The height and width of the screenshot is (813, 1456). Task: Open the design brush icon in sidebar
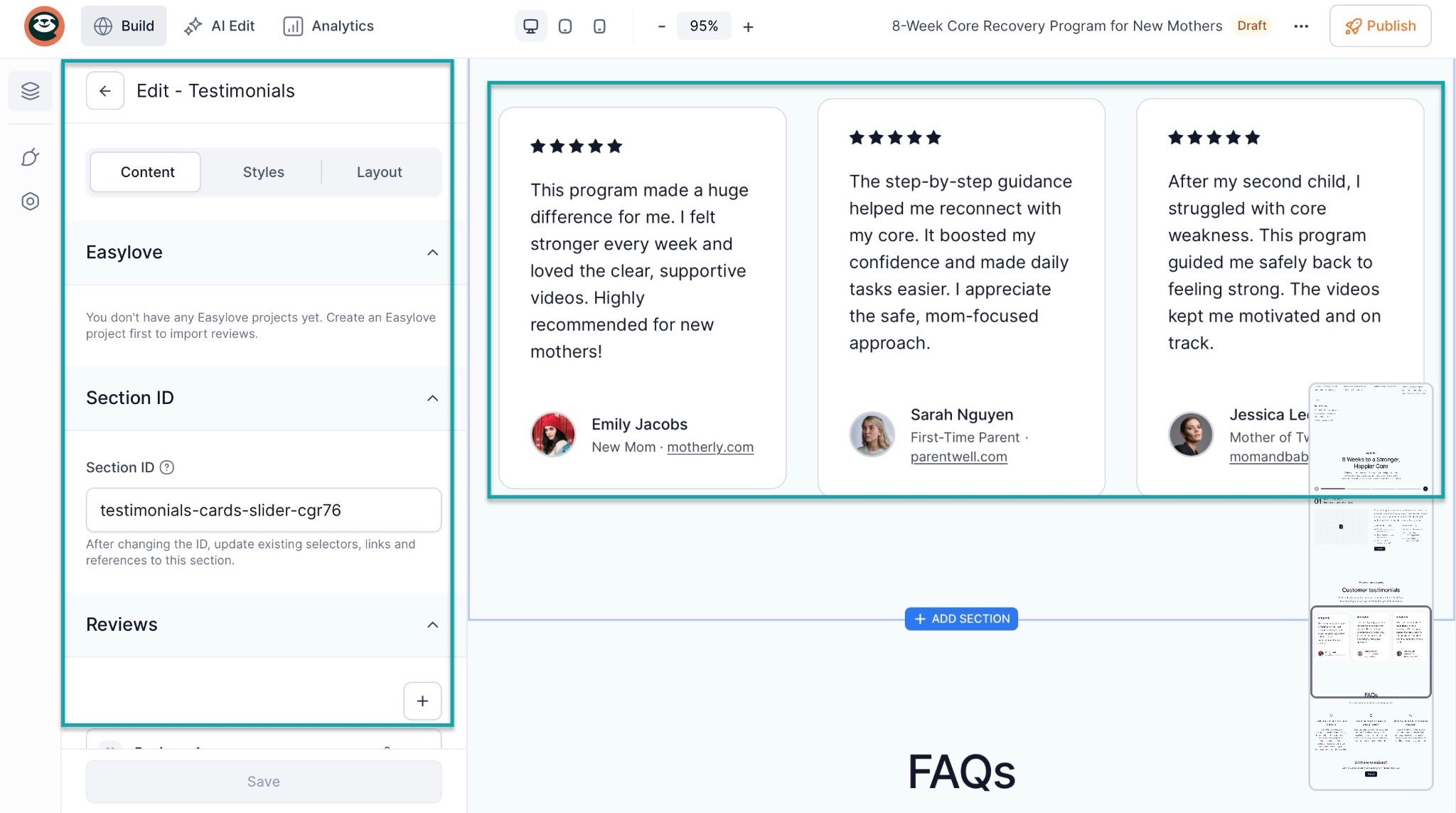[30, 157]
